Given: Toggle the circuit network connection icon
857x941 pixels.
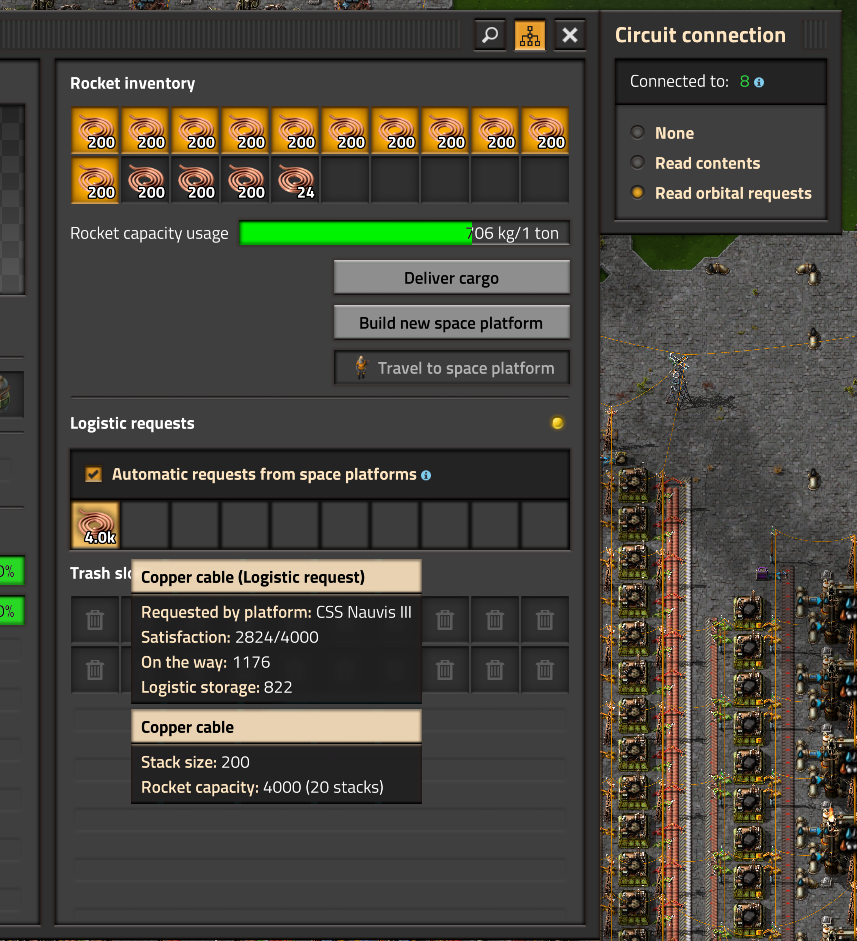Looking at the screenshot, I should pos(530,36).
